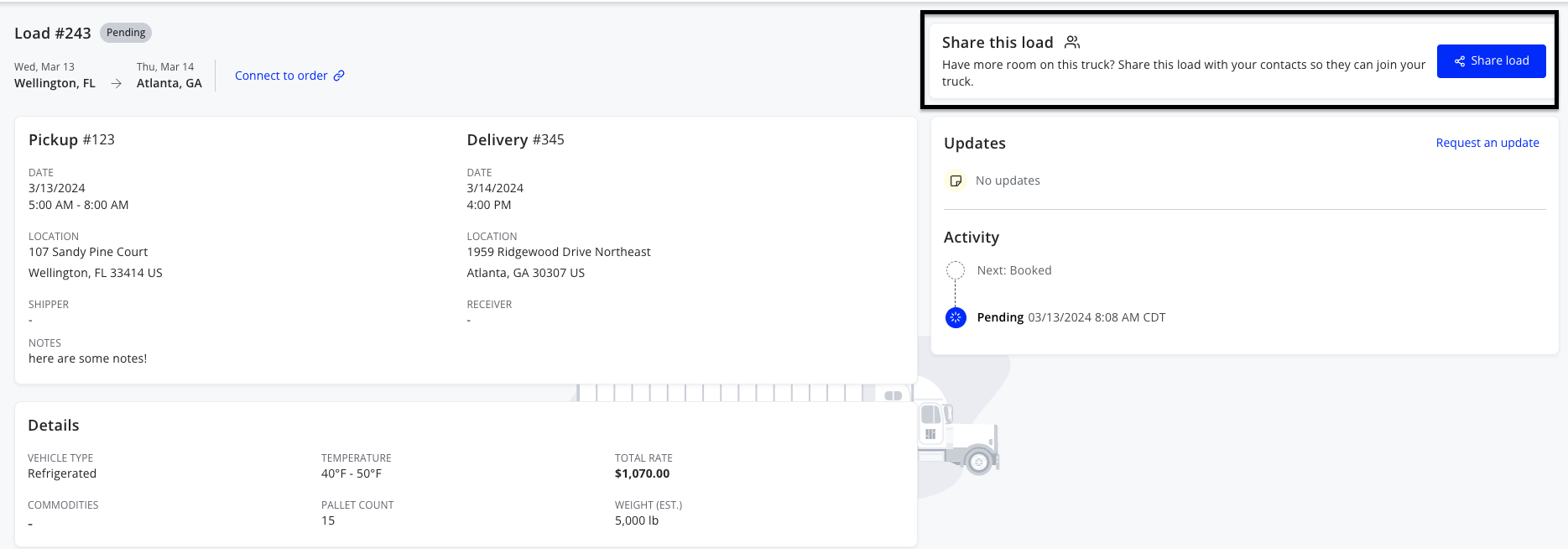Click the dashed circle next to Next: Booked

coord(956,270)
